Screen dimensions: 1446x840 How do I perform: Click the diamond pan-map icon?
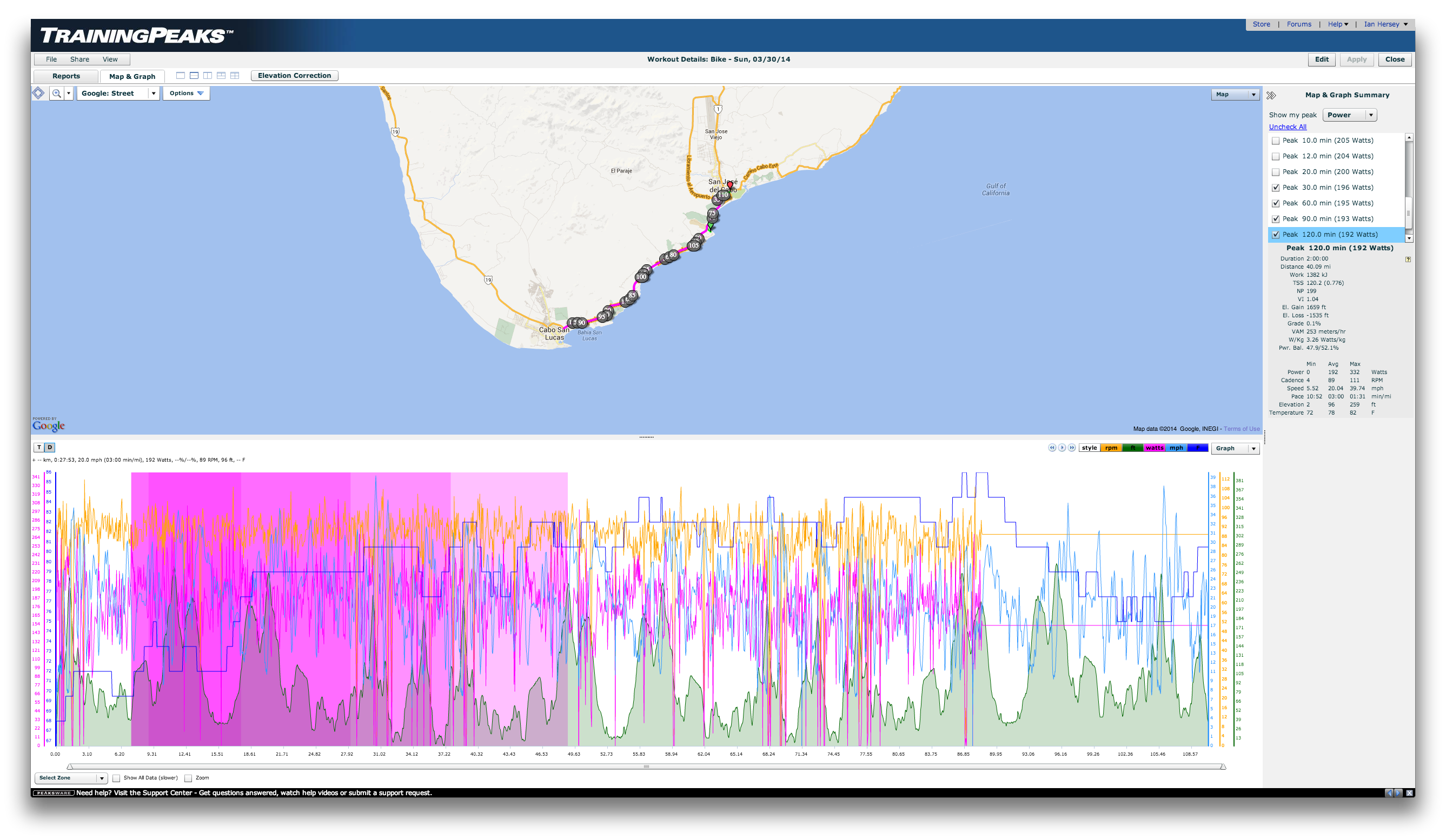click(x=38, y=93)
